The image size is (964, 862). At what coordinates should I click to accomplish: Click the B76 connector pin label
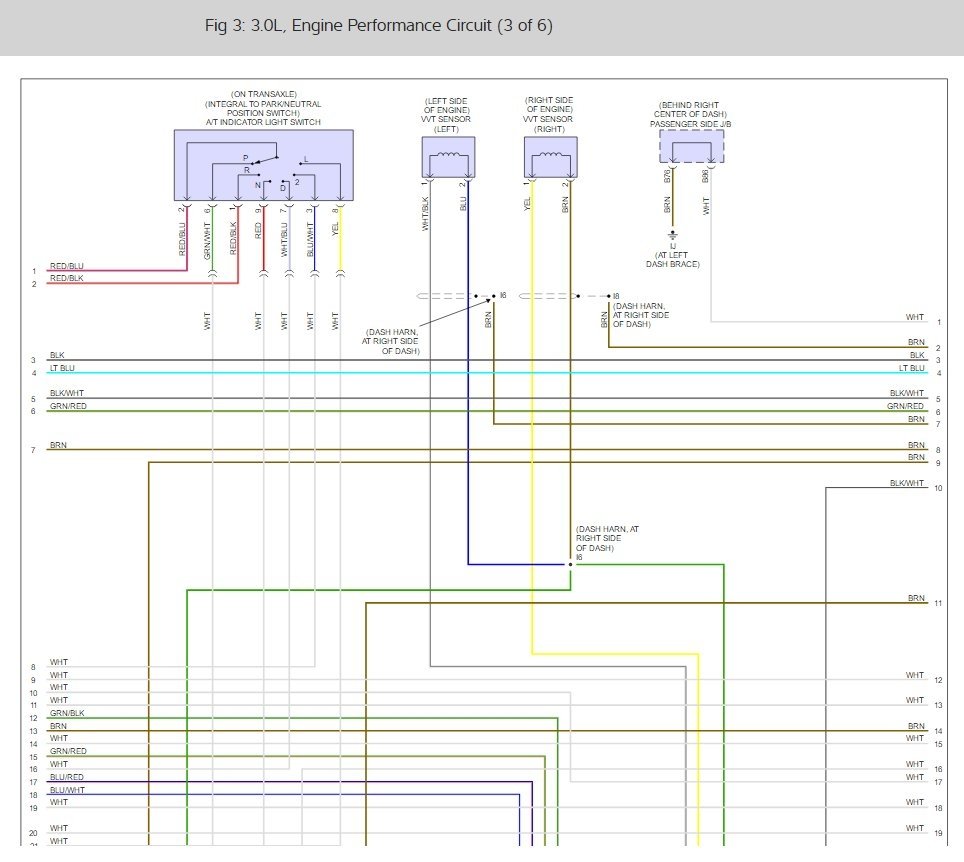[668, 176]
